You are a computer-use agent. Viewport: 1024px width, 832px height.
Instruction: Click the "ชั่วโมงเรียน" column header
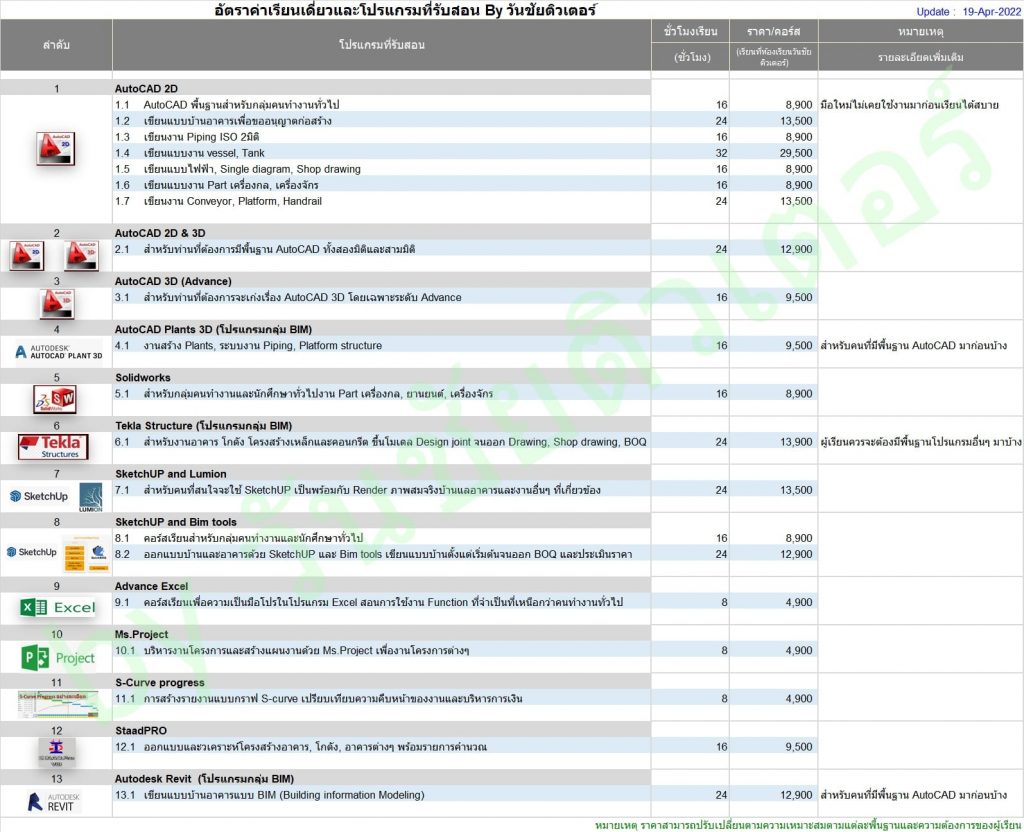690,31
